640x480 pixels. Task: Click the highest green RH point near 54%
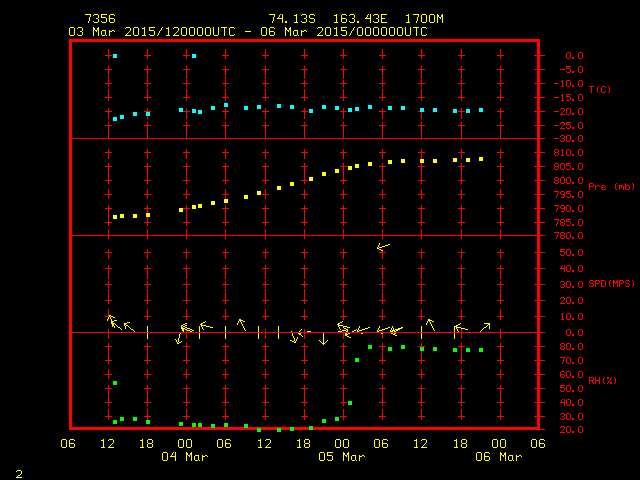click(x=115, y=383)
